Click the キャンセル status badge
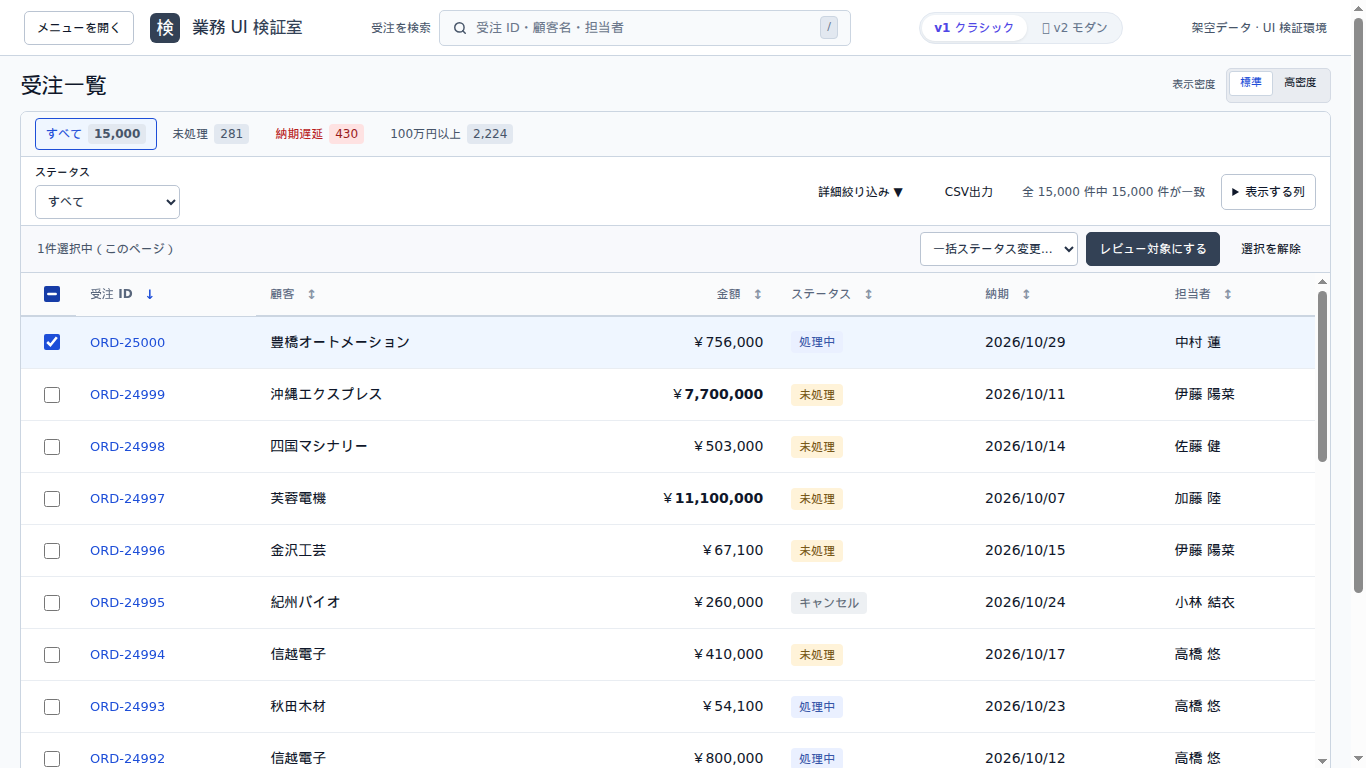1366x768 pixels. coord(829,603)
